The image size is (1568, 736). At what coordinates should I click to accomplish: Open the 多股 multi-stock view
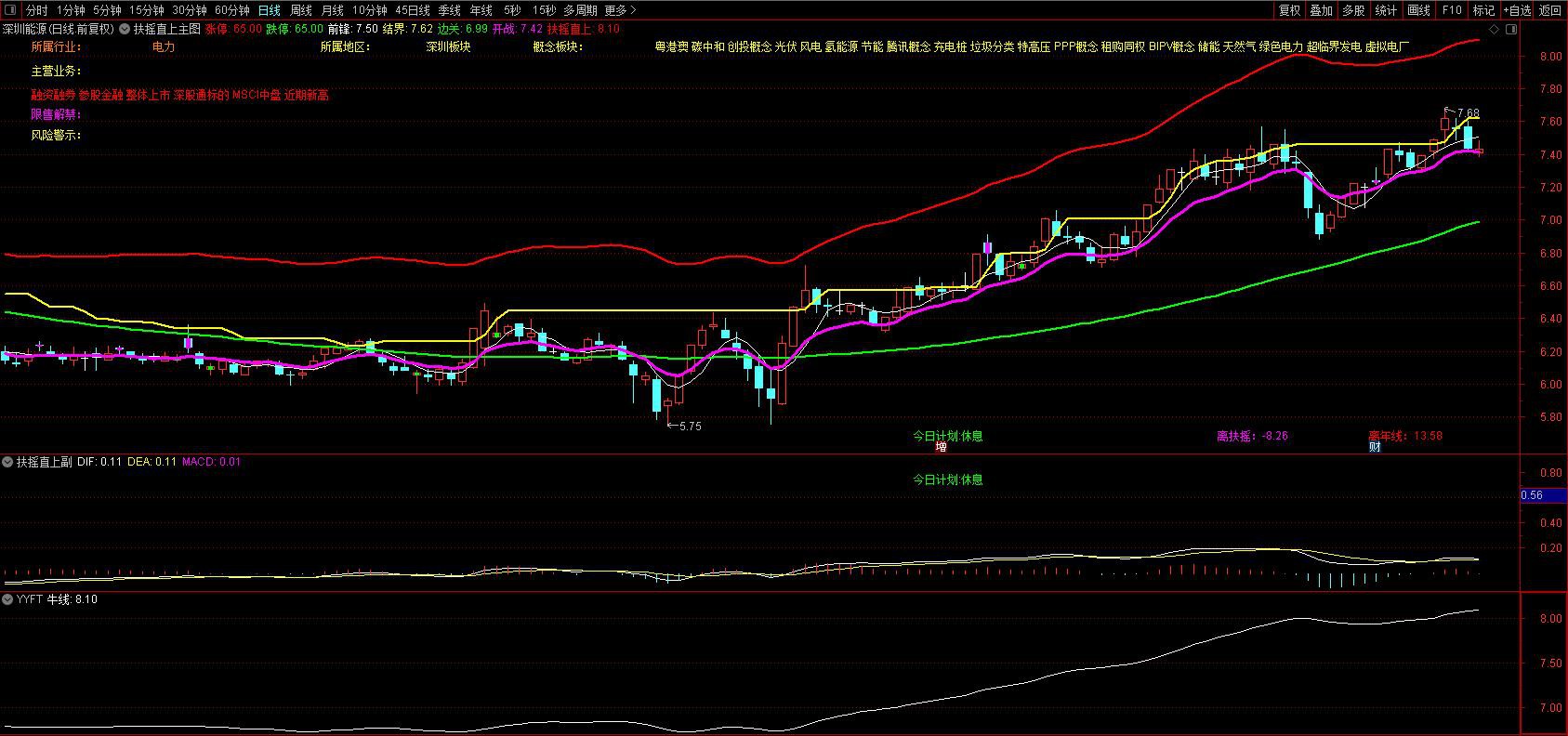[1353, 10]
